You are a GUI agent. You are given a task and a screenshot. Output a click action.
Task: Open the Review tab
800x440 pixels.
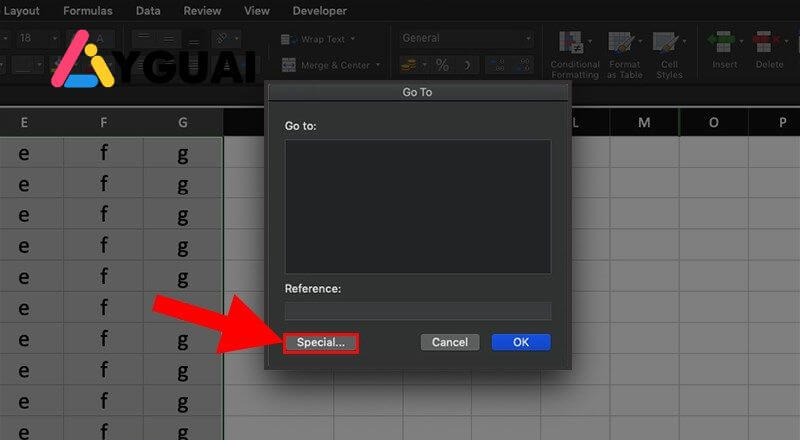point(202,11)
